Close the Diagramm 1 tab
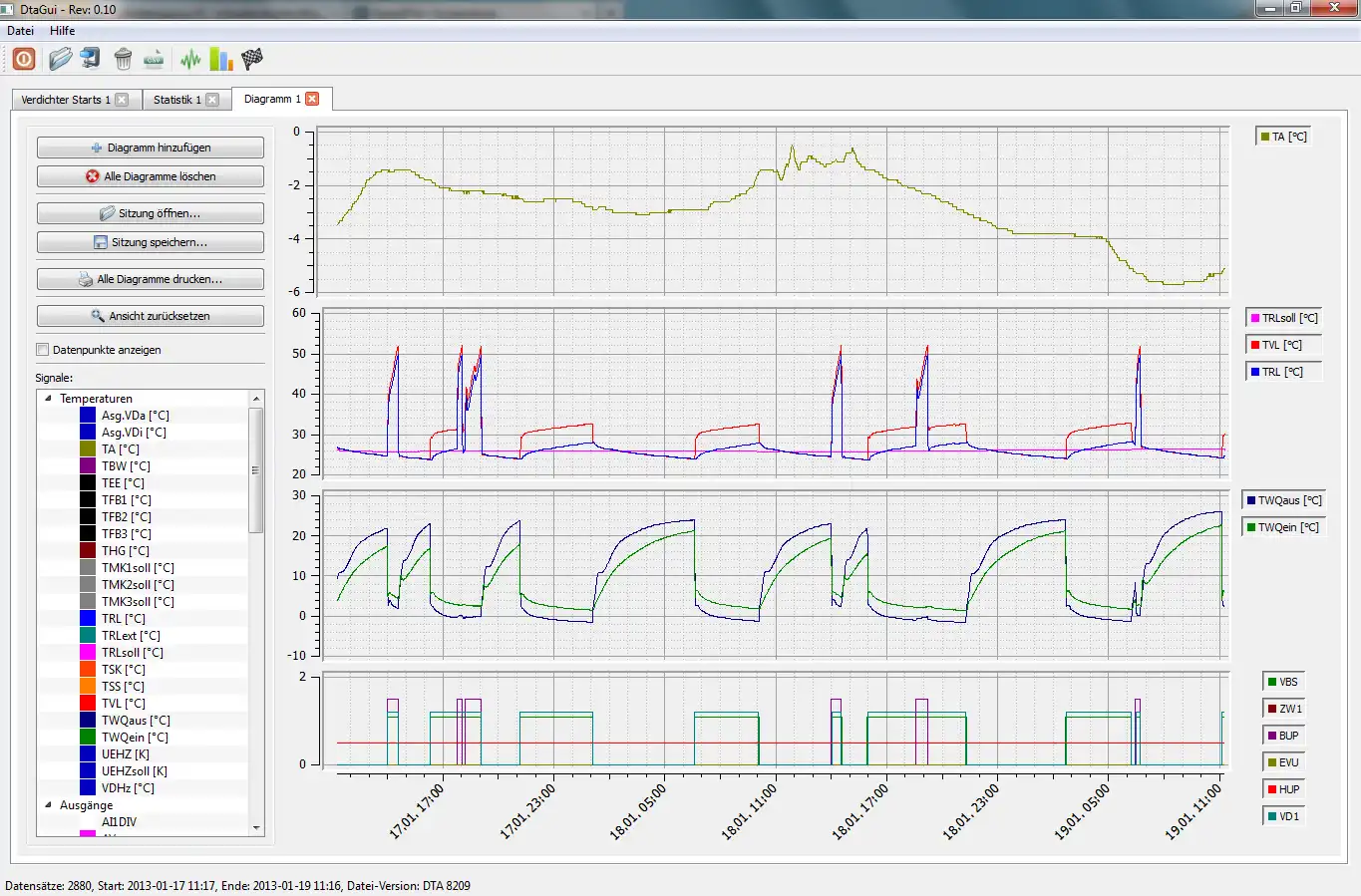Viewport: 1361px width, 896px height. tap(312, 99)
